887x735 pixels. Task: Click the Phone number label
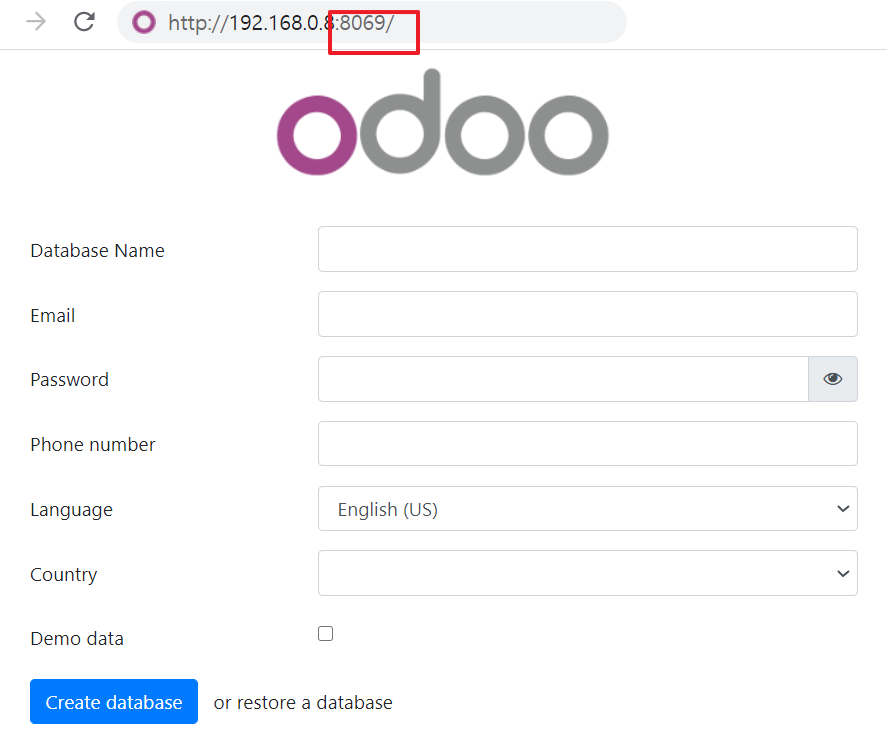93,445
